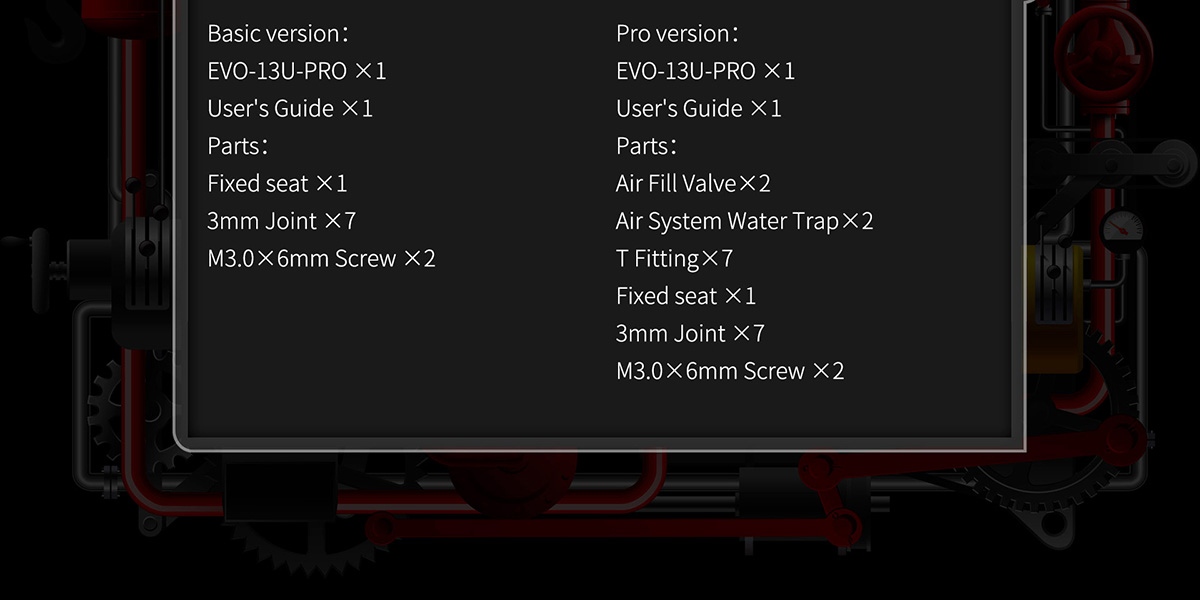
Task: Click Pro 'Fixed seat ×1' line
Action: 686,296
